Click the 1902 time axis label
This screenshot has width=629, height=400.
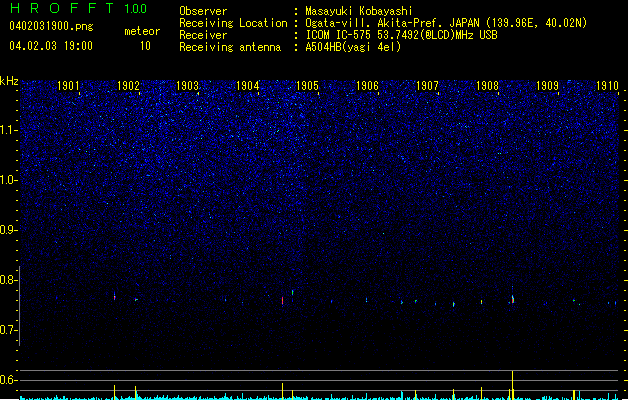(x=128, y=85)
